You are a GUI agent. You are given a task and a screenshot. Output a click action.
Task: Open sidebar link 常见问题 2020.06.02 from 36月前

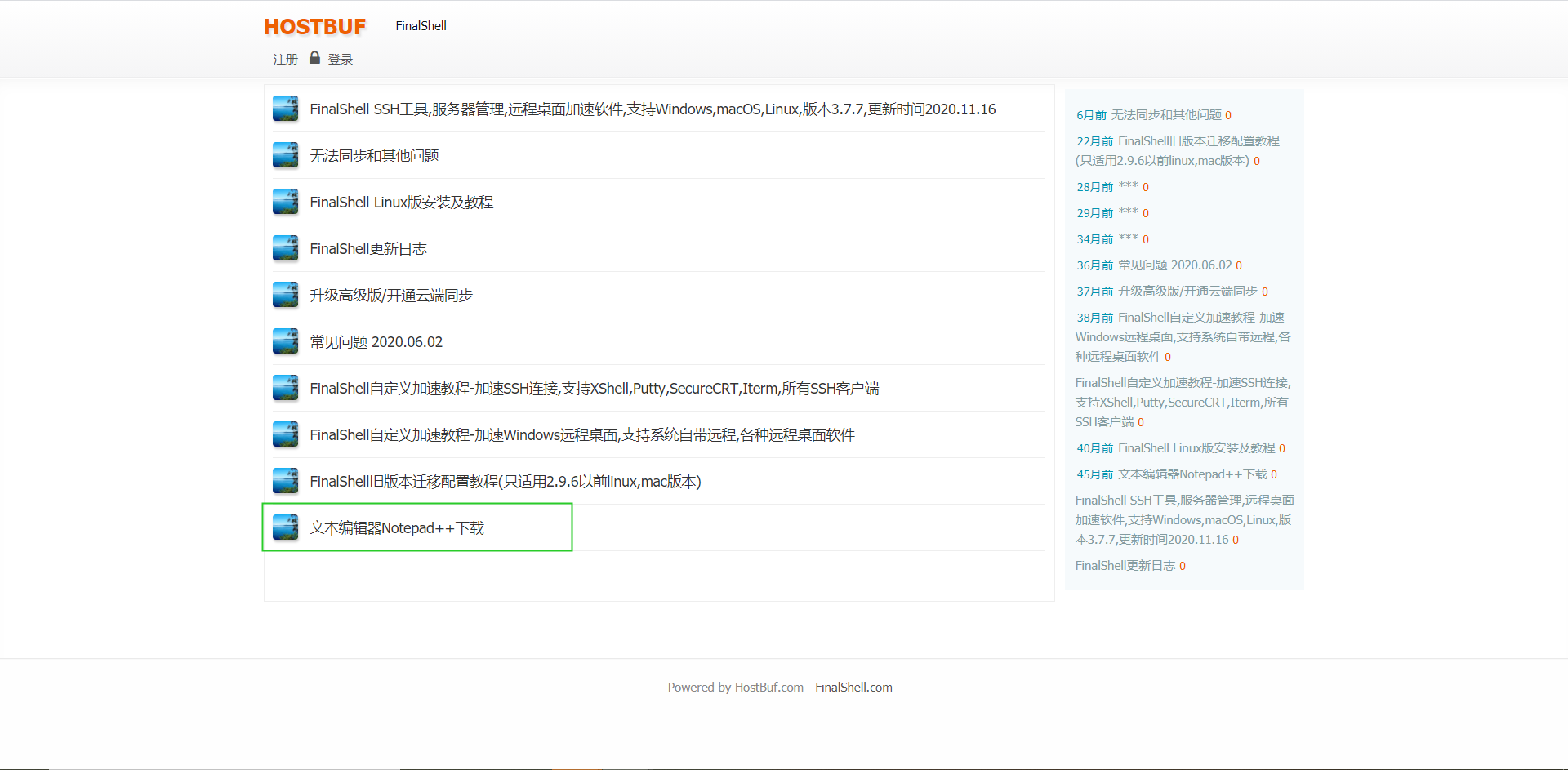(x=1174, y=265)
